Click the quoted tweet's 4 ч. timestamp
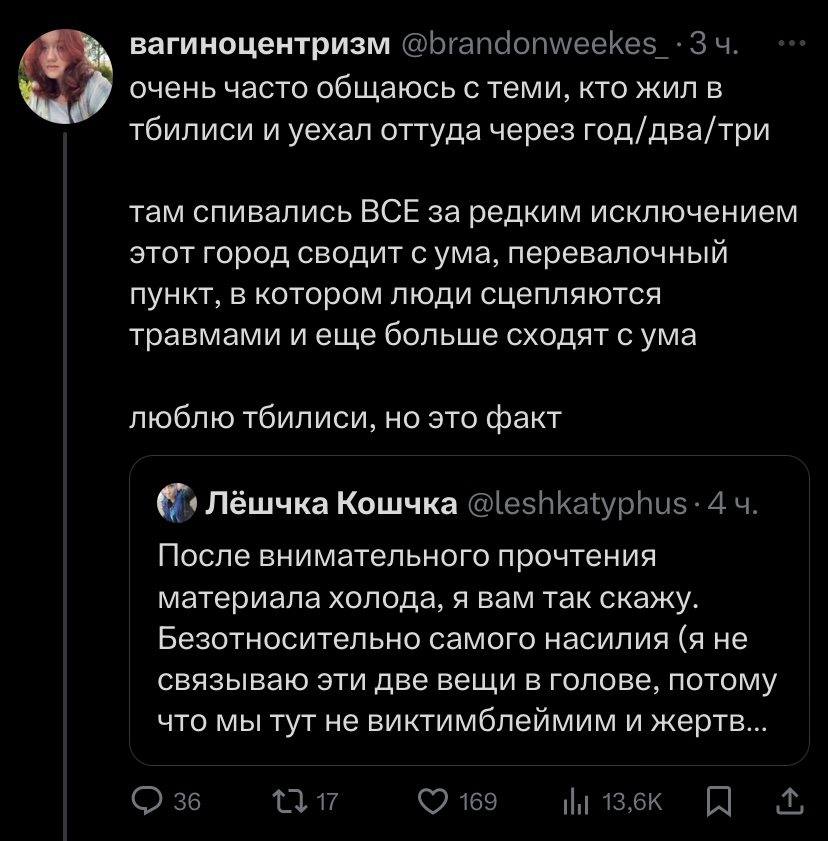This screenshot has width=828, height=841. [733, 503]
